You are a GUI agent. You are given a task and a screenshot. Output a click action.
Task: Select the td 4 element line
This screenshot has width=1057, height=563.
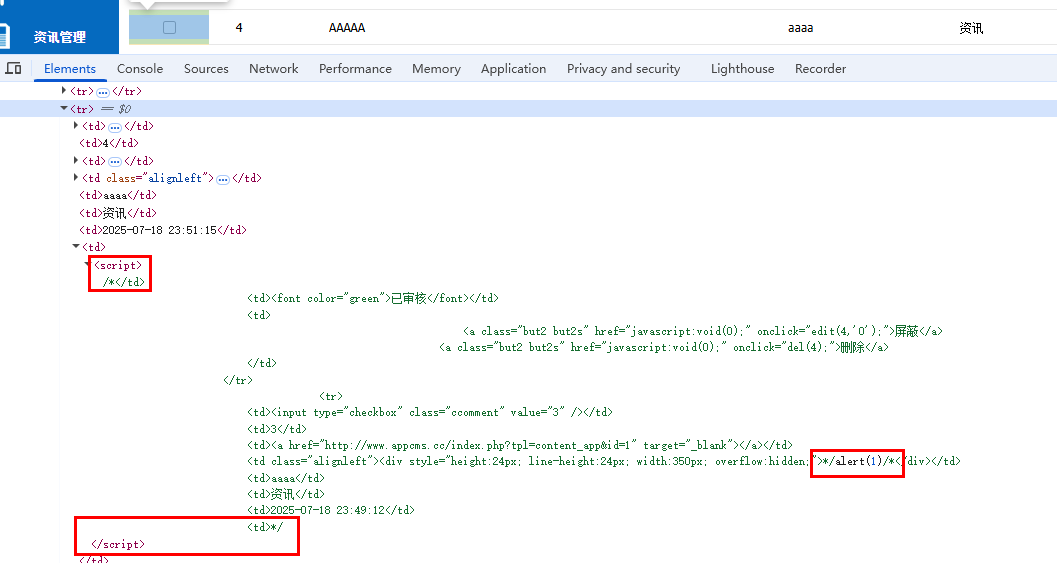109,143
